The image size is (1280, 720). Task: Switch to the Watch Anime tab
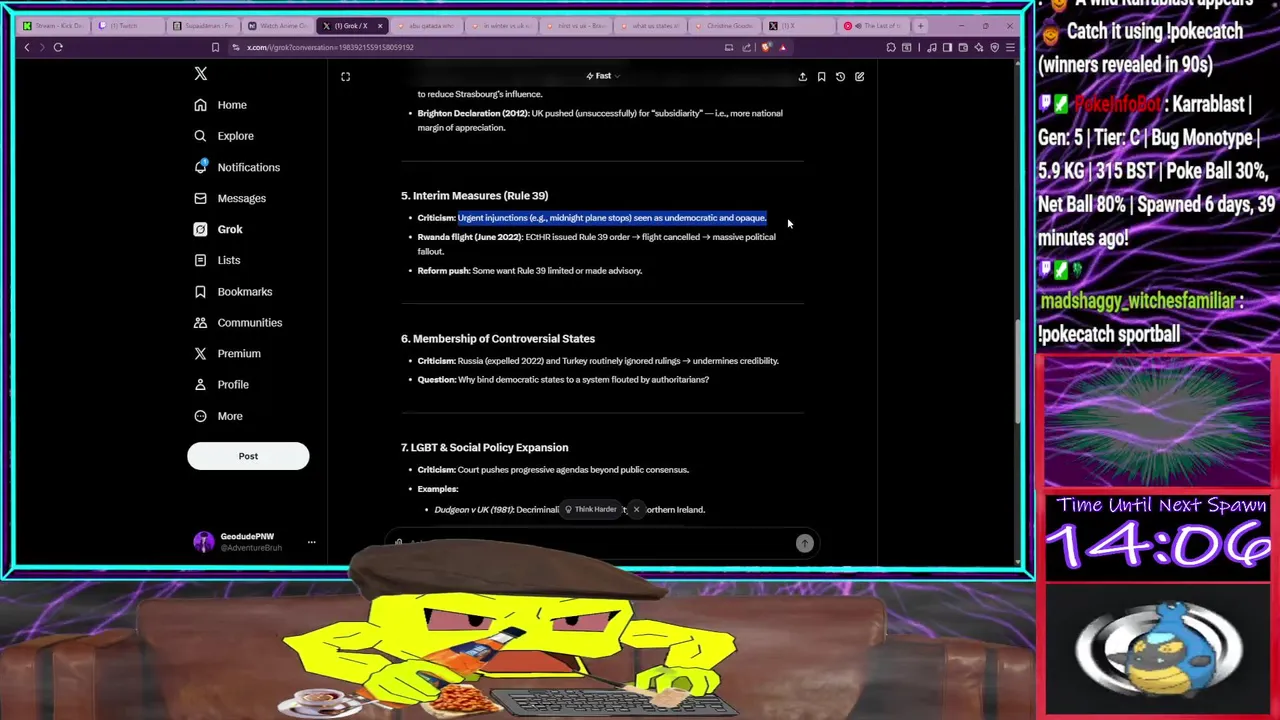[277, 26]
